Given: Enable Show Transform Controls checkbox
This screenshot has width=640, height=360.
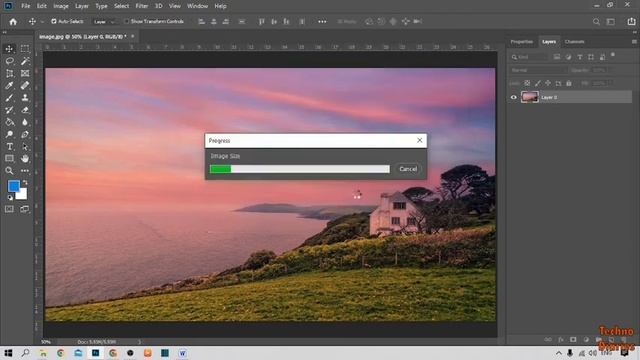Looking at the screenshot, I should pyautogui.click(x=126, y=21).
